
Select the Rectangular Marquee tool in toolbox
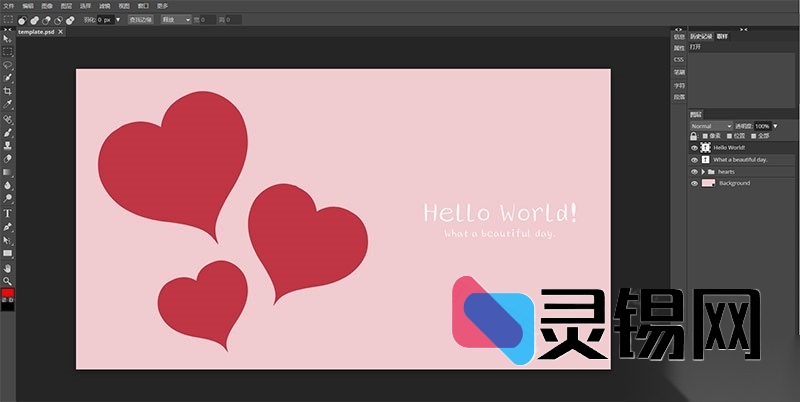8,52
